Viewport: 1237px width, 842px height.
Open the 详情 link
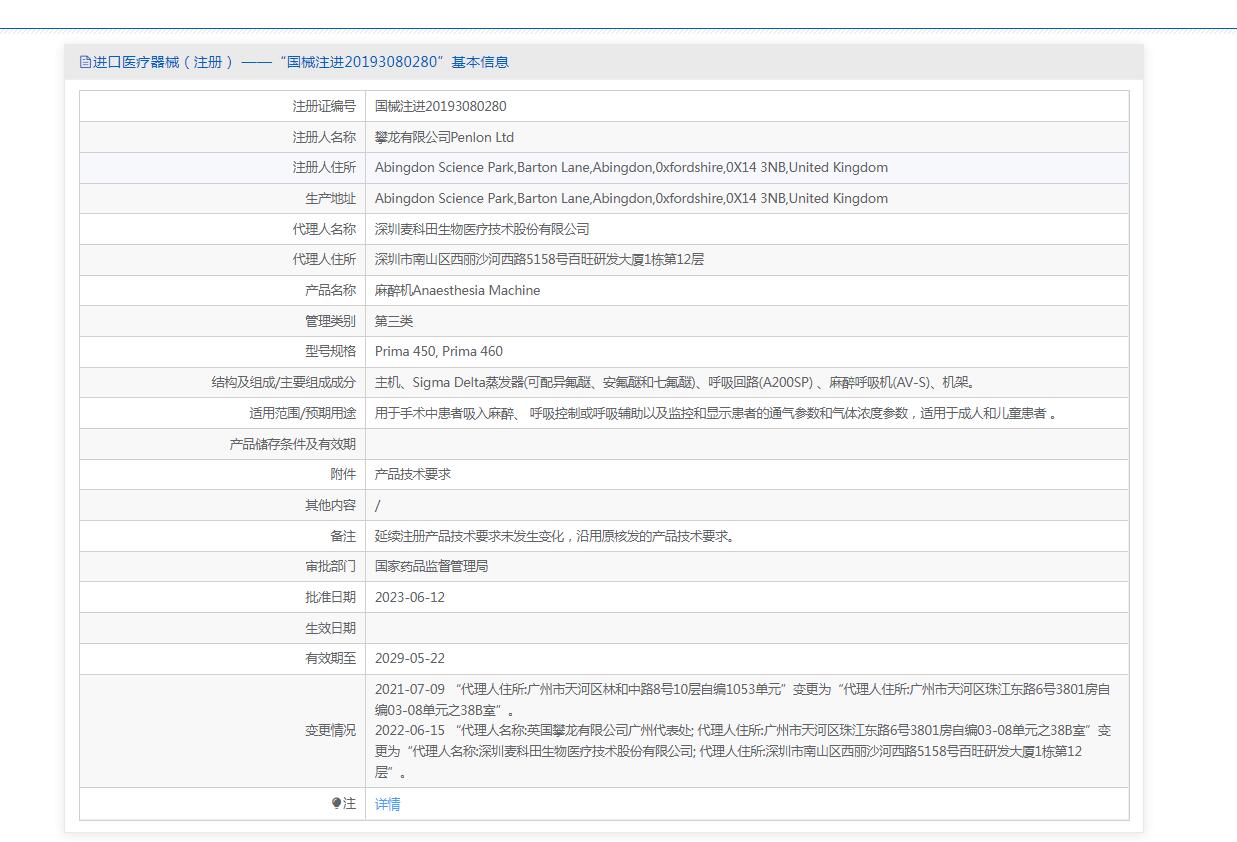(387, 804)
